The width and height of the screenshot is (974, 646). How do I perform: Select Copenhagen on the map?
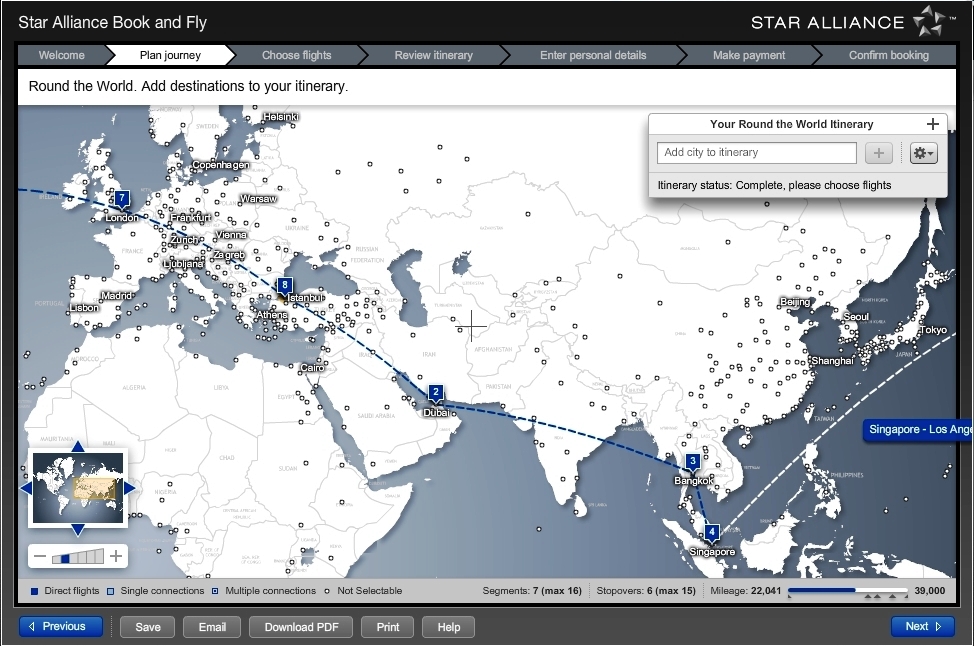click(221, 165)
